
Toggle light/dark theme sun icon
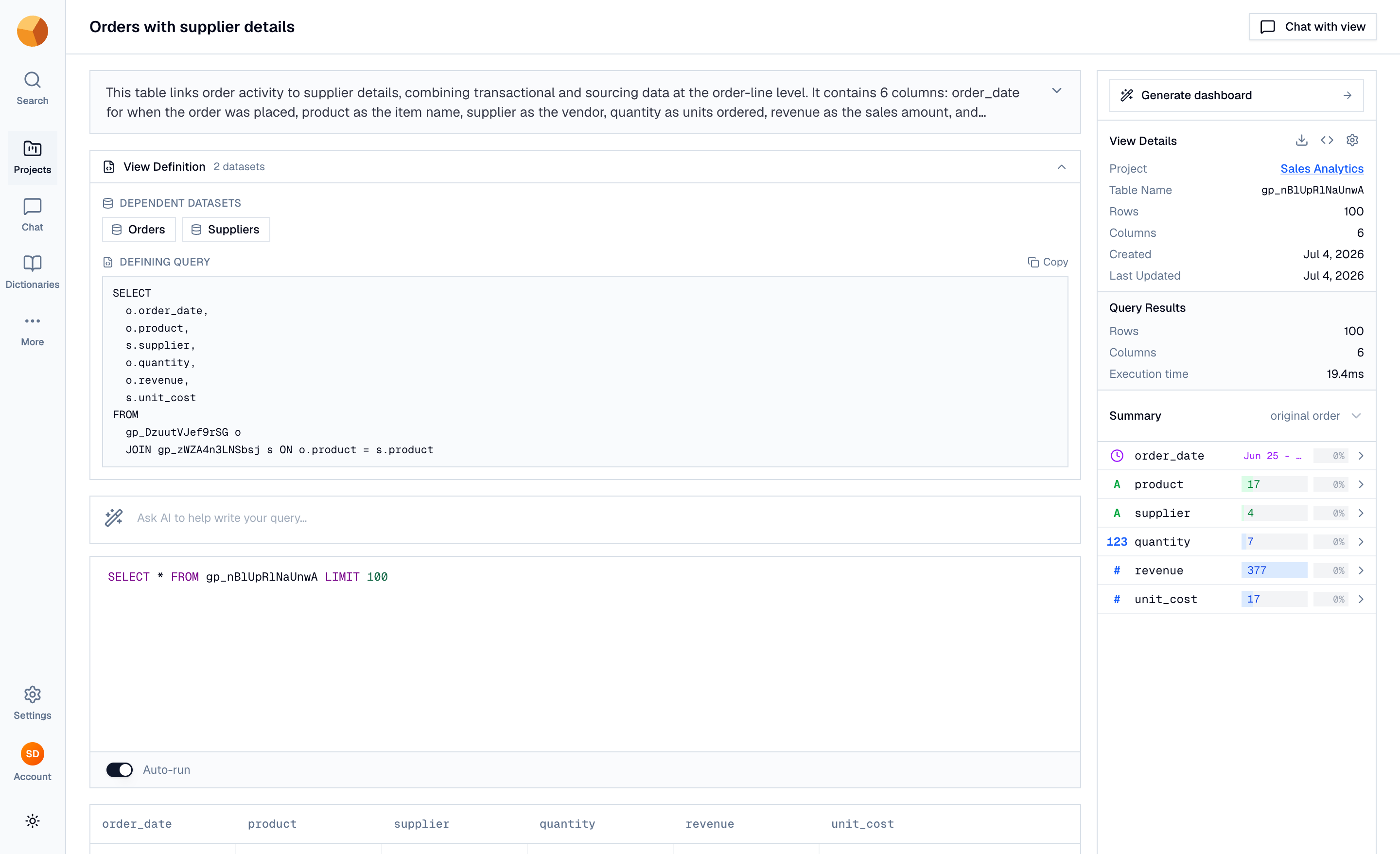coord(33,820)
